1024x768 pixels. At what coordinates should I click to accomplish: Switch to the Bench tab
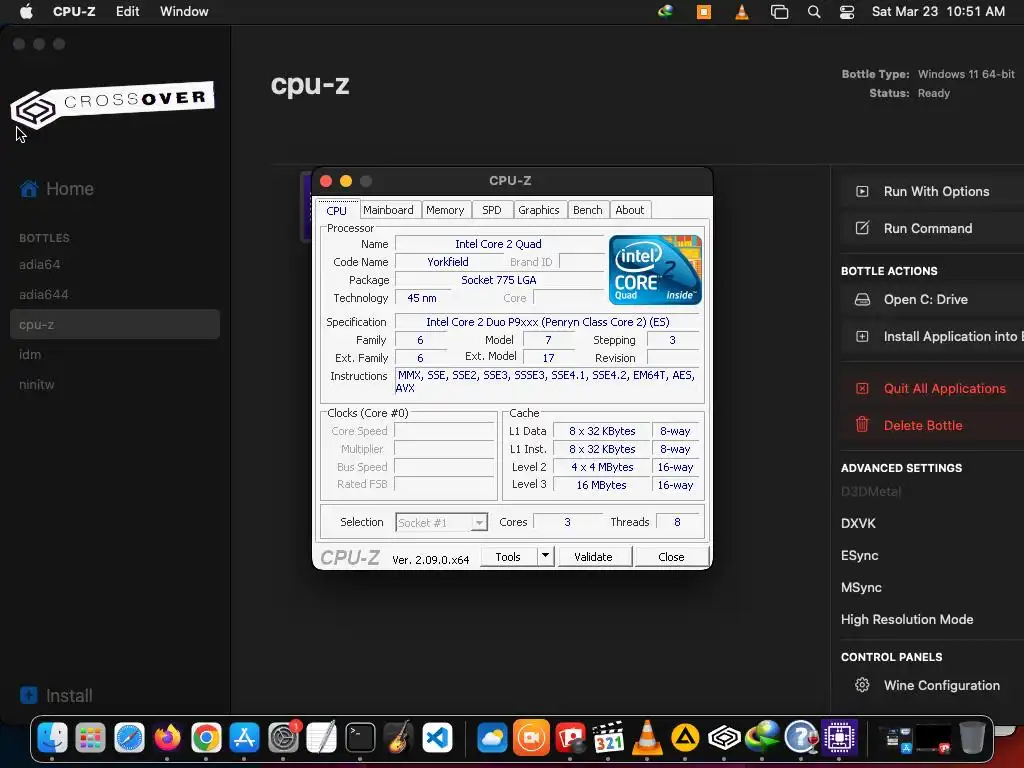tap(588, 210)
